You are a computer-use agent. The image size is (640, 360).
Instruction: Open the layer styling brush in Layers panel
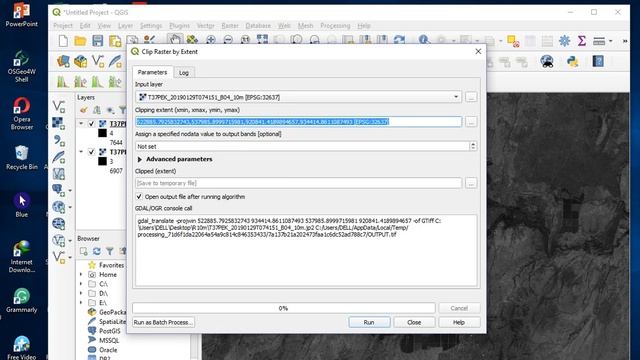click(x=84, y=110)
